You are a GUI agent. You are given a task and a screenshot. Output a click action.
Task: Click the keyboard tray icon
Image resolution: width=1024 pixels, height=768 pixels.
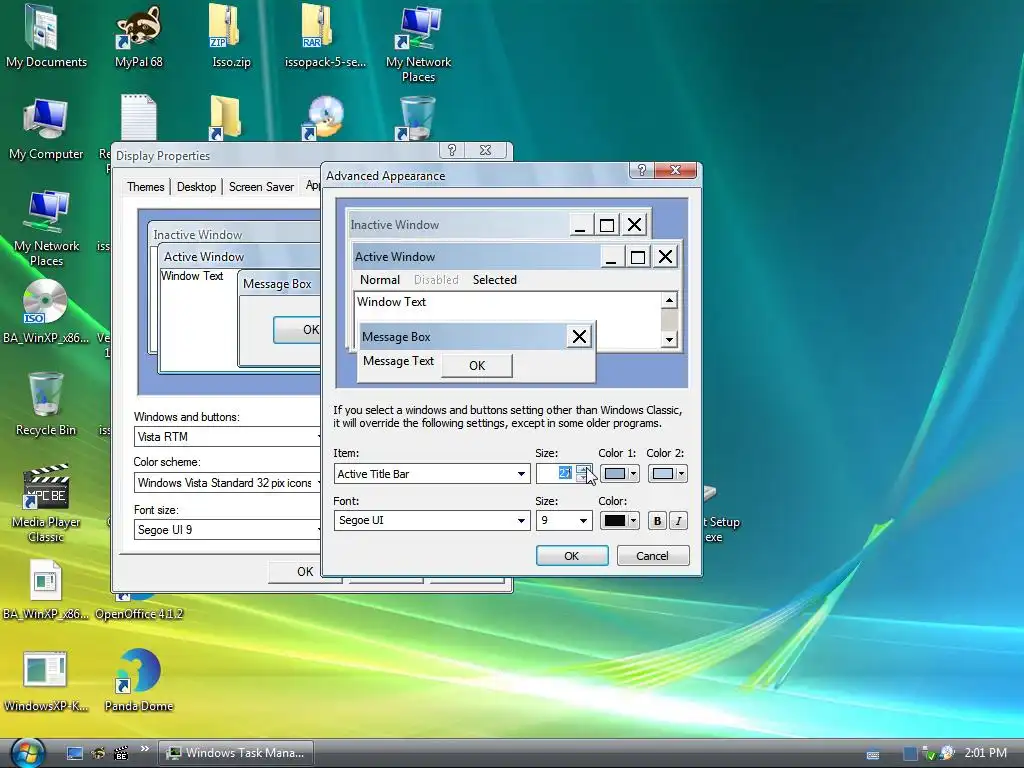(872, 754)
